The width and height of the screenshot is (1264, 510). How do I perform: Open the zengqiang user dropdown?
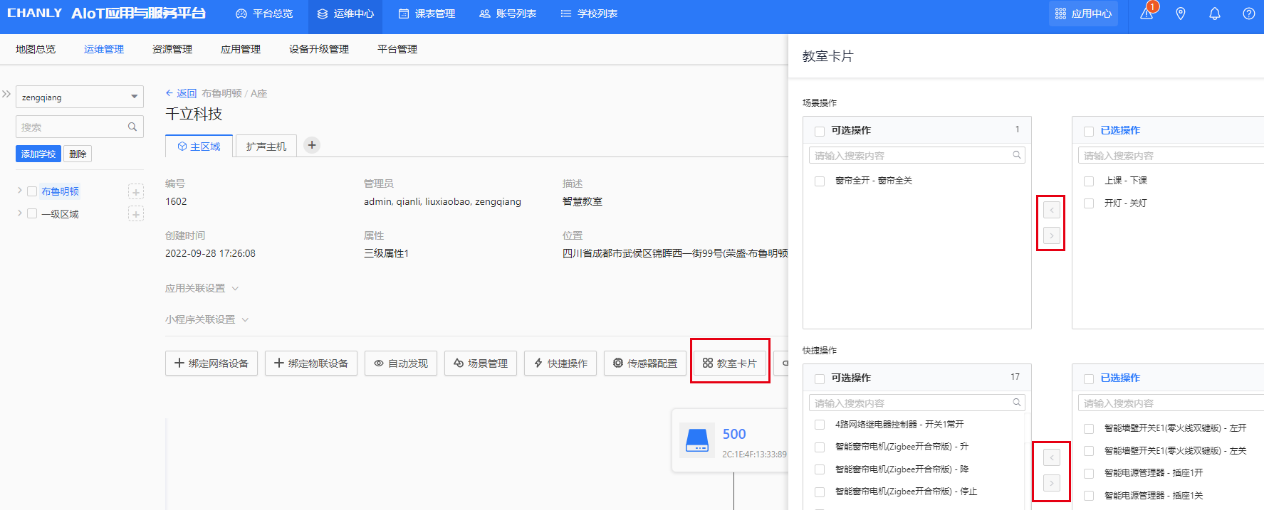pos(79,97)
